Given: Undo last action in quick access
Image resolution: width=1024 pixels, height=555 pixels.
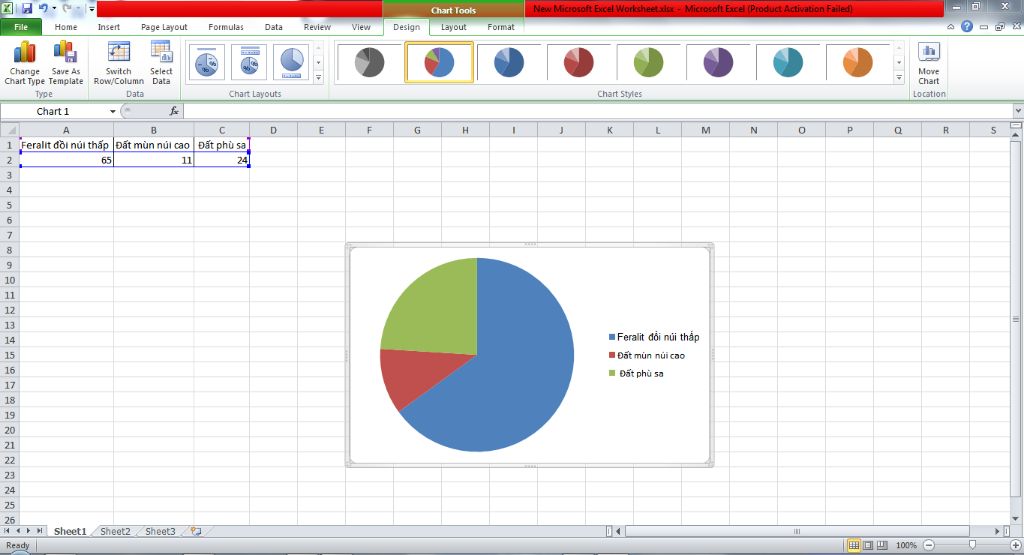Looking at the screenshot, I should pos(43,8).
